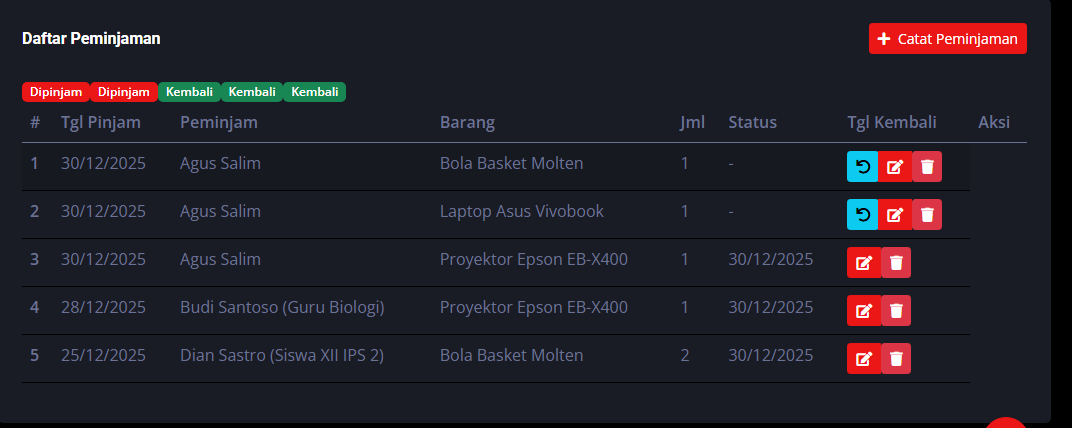Click the Catat Peminjaman button

pyautogui.click(x=947, y=39)
